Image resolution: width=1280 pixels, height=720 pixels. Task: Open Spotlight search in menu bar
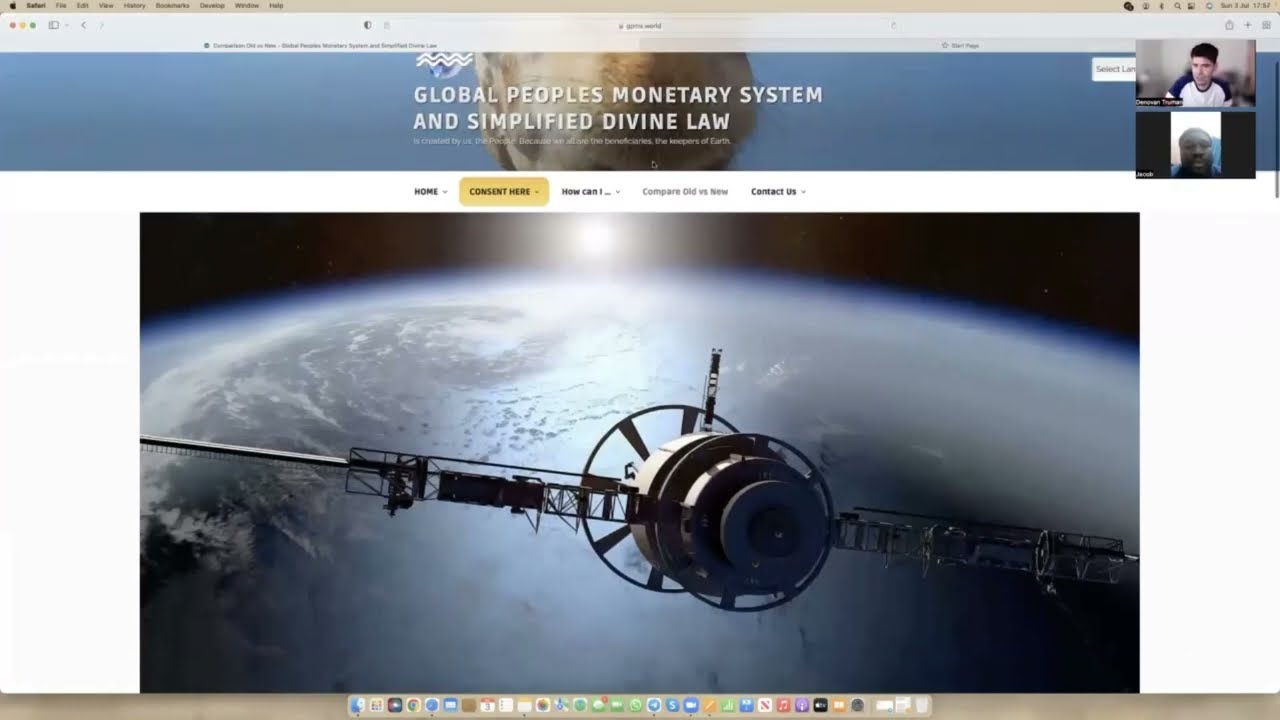tap(1177, 6)
